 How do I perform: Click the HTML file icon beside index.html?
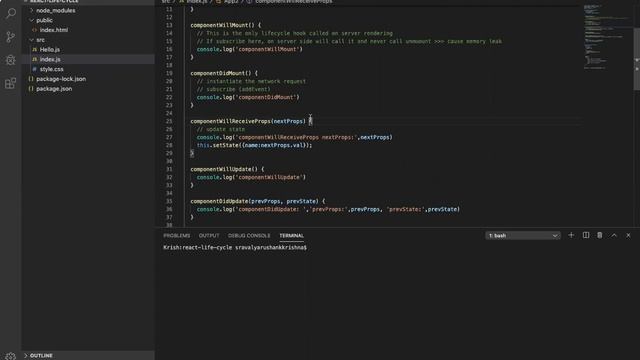point(34,30)
